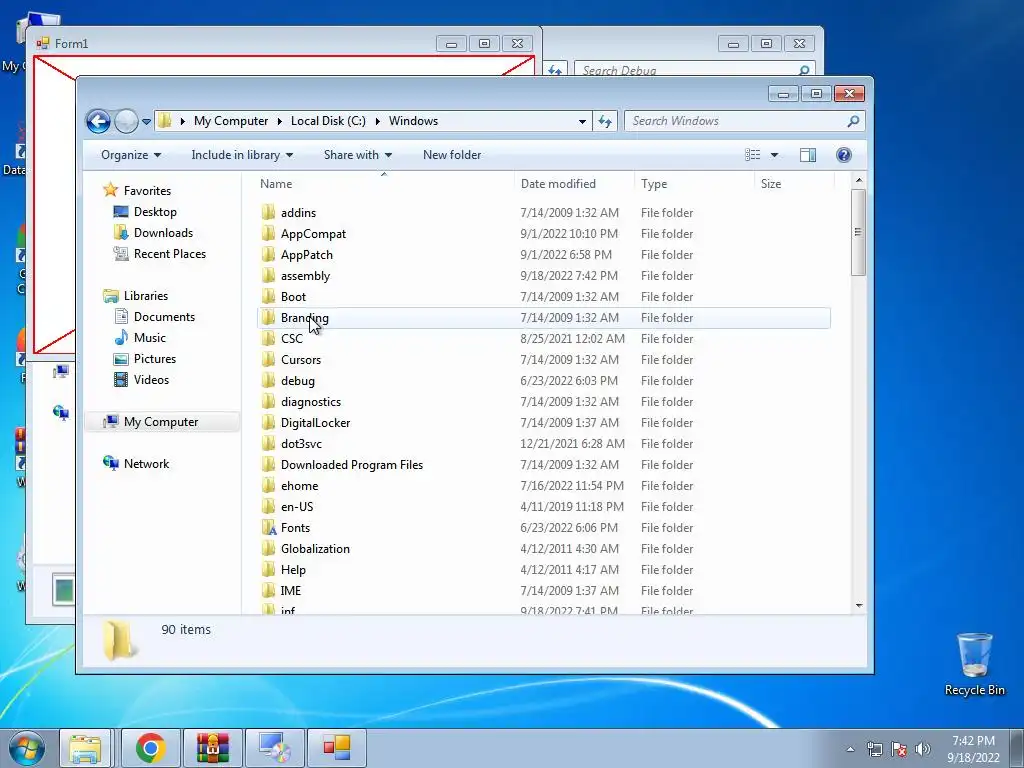Image resolution: width=1024 pixels, height=768 pixels.
Task: Open WinRAR from the taskbar
Action: (x=213, y=748)
